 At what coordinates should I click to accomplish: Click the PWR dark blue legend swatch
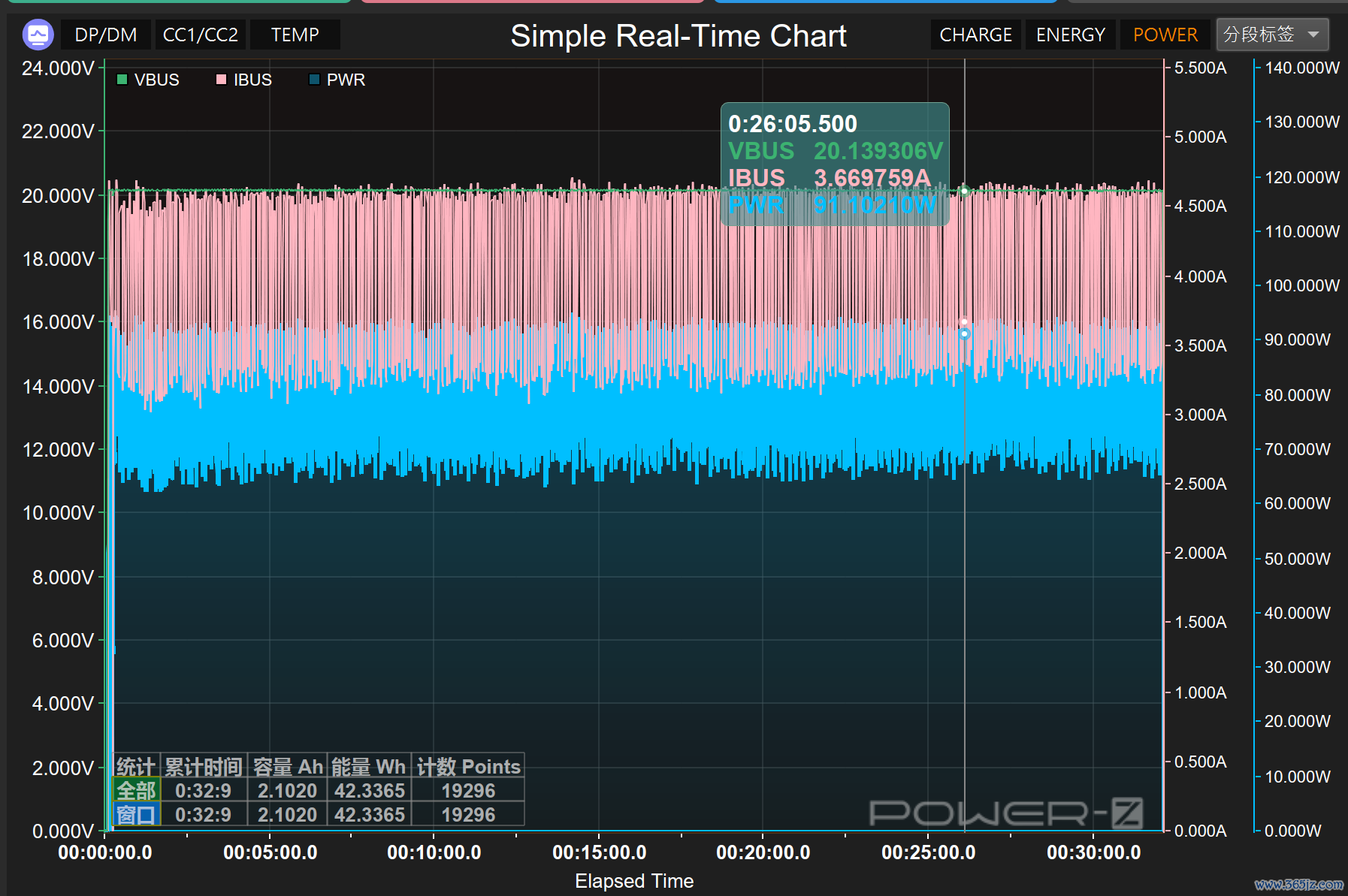(315, 80)
